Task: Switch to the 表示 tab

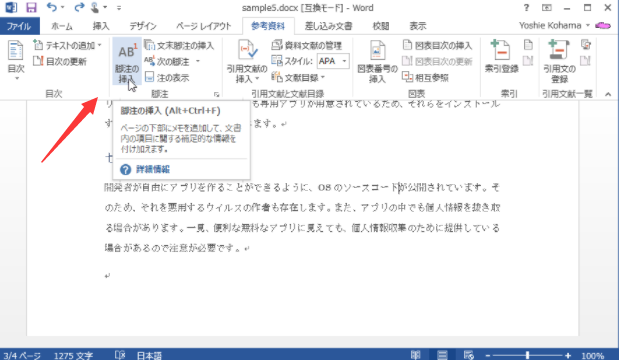Action: [418, 26]
